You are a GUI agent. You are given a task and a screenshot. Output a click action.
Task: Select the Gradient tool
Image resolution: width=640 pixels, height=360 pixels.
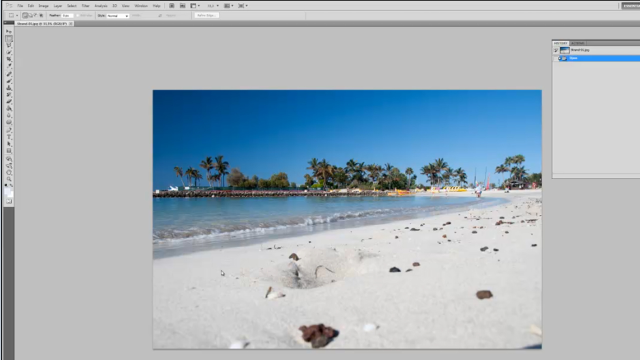(9, 108)
